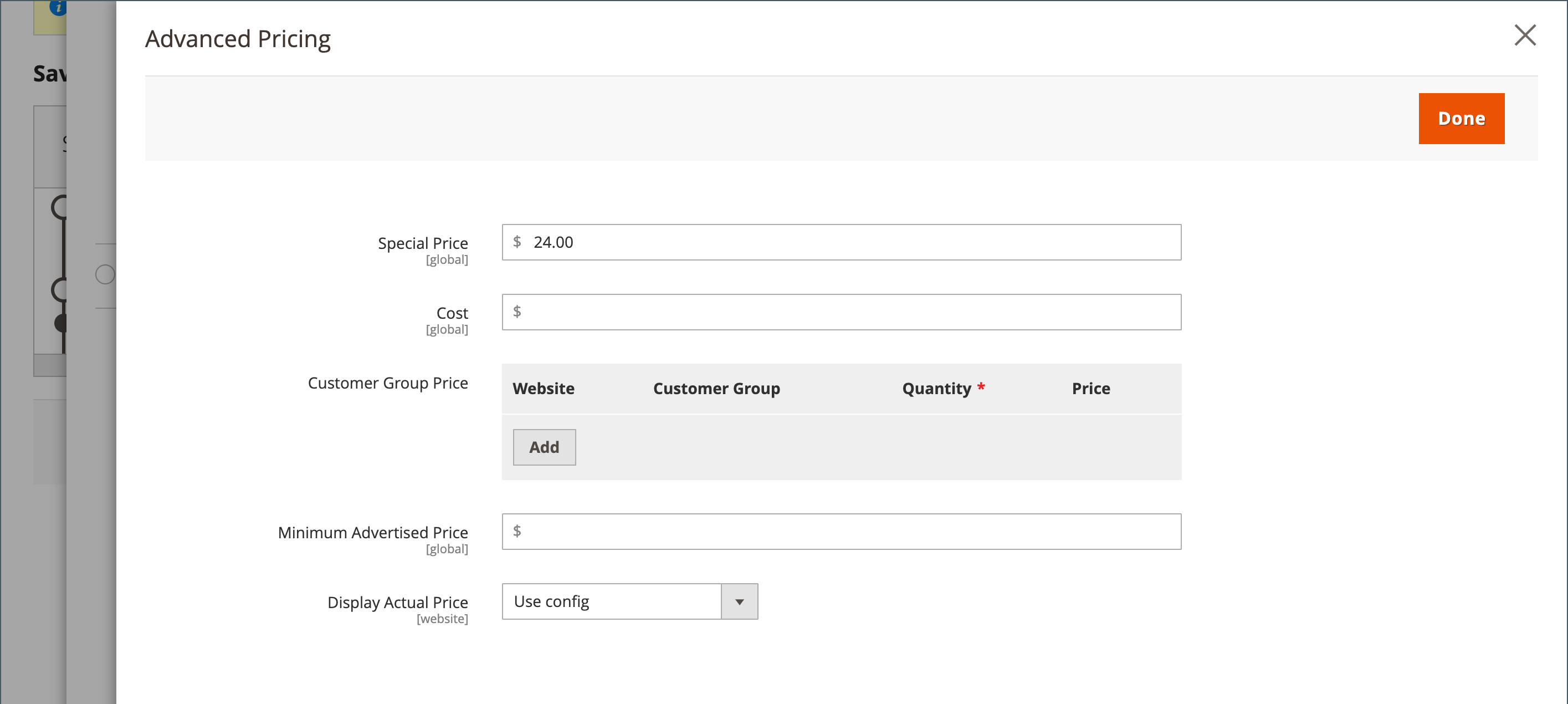Click dollar symbol in Minimum Advertised Price field

click(x=517, y=531)
